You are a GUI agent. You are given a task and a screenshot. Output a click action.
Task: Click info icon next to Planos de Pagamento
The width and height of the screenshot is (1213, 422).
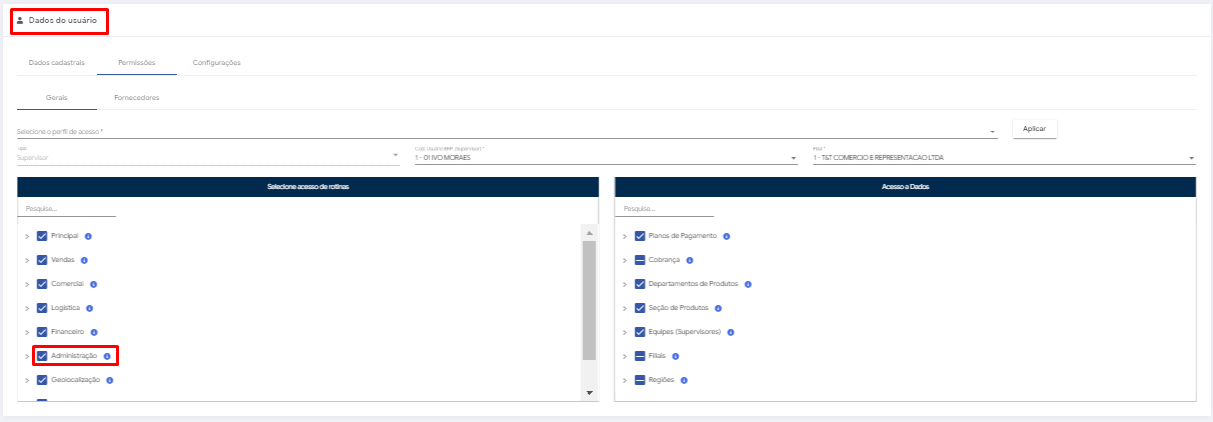click(726, 236)
